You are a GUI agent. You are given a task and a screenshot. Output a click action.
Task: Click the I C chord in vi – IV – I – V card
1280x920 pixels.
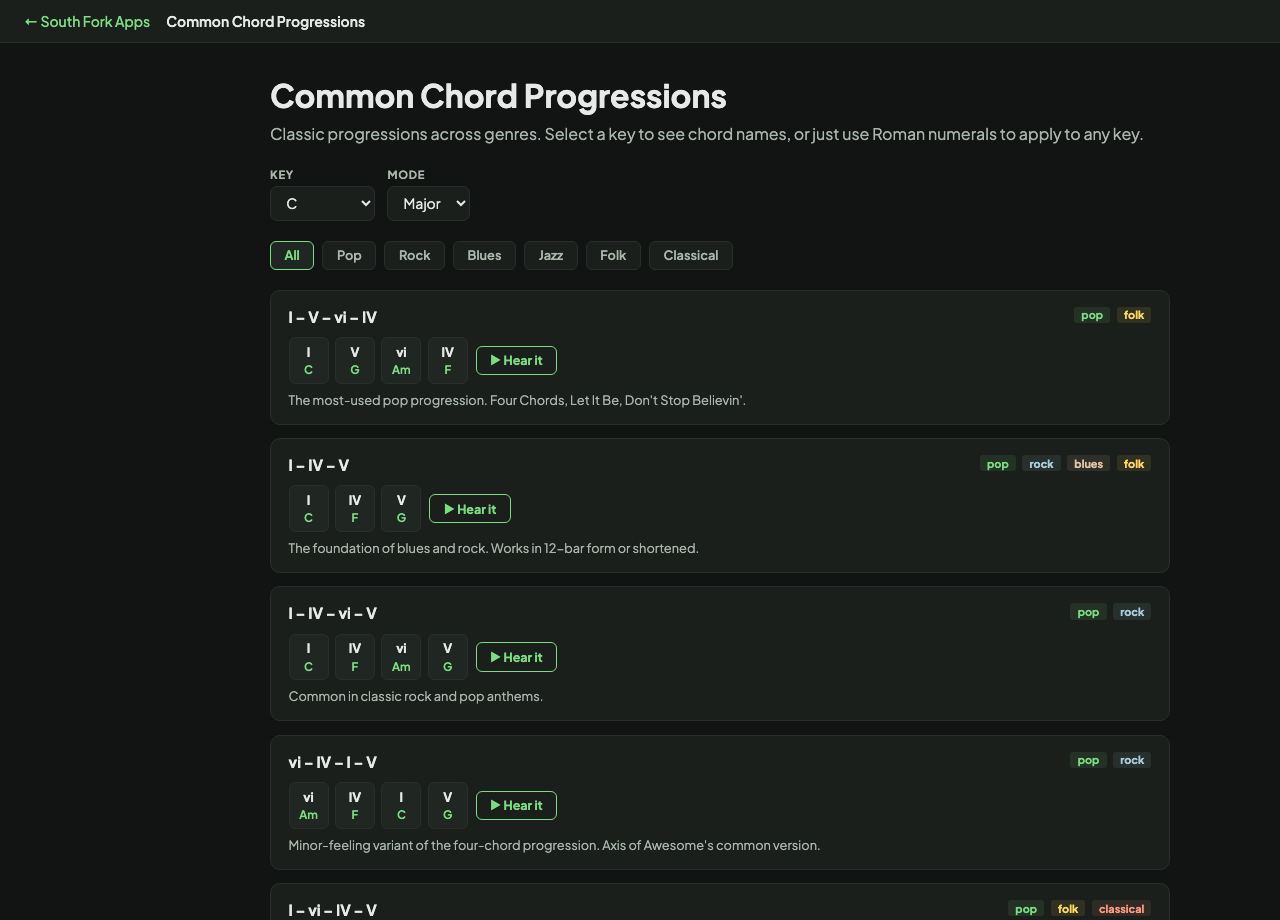[x=401, y=805]
